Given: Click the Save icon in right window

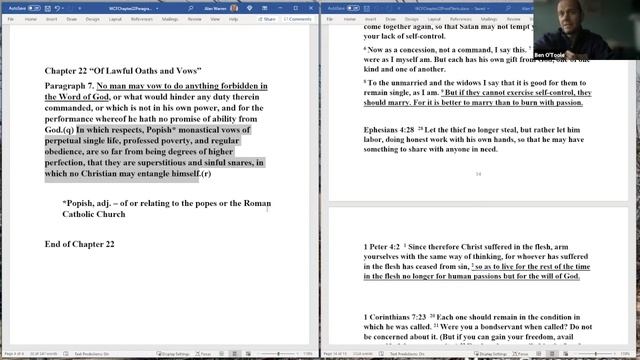Looking at the screenshot, I should tap(367, 8).
